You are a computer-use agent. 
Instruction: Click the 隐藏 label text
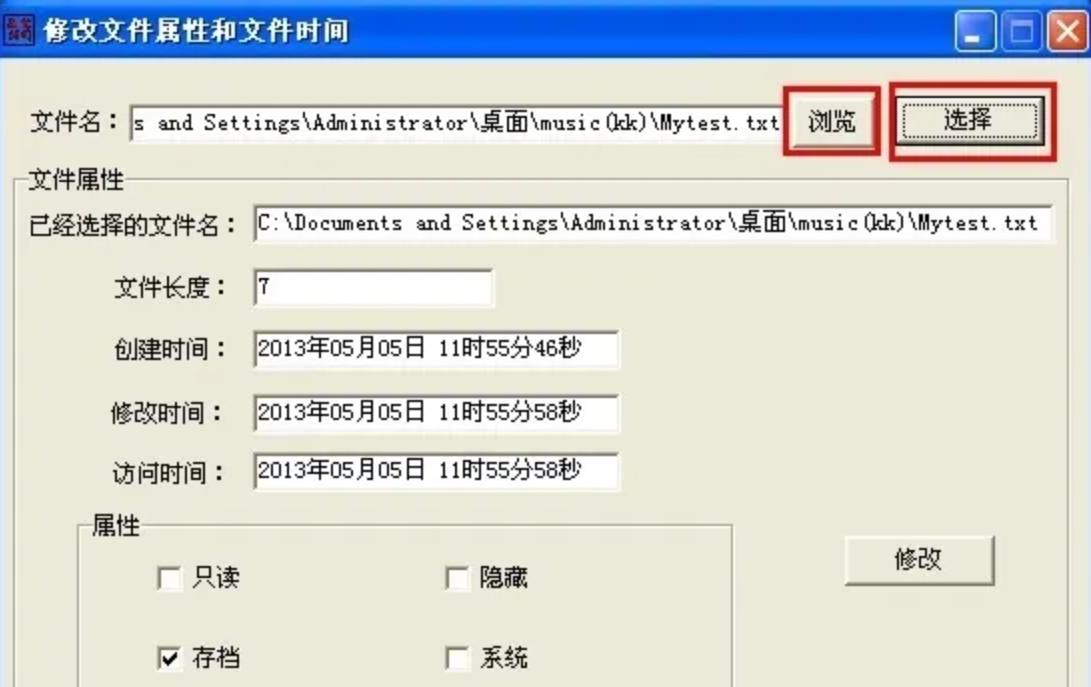[x=503, y=578]
